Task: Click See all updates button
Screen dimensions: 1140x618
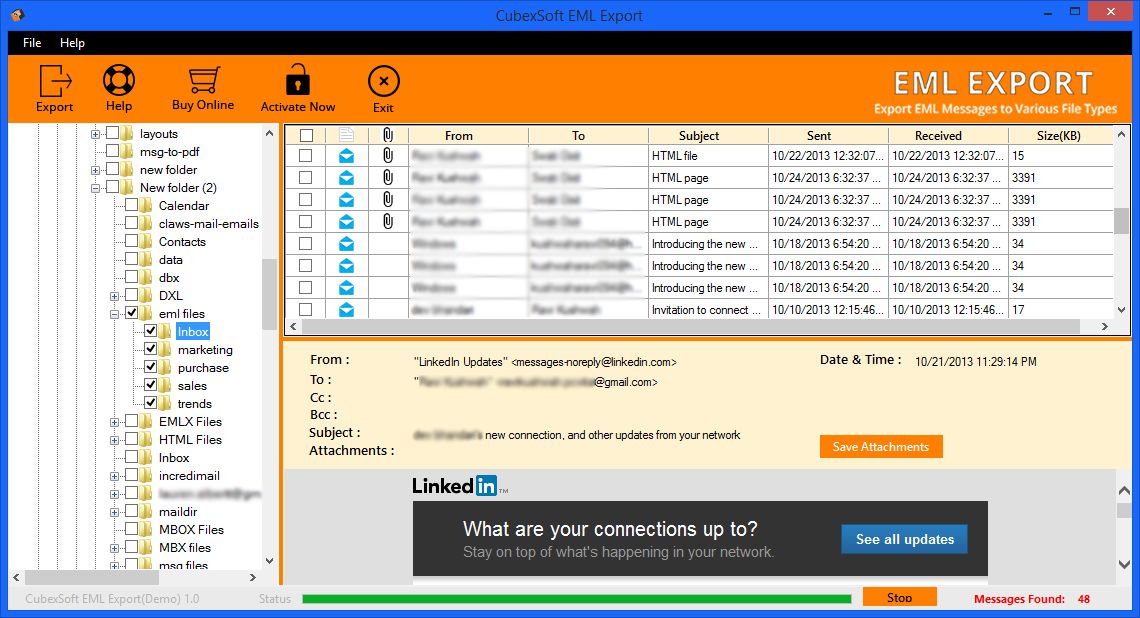Action: [904, 539]
